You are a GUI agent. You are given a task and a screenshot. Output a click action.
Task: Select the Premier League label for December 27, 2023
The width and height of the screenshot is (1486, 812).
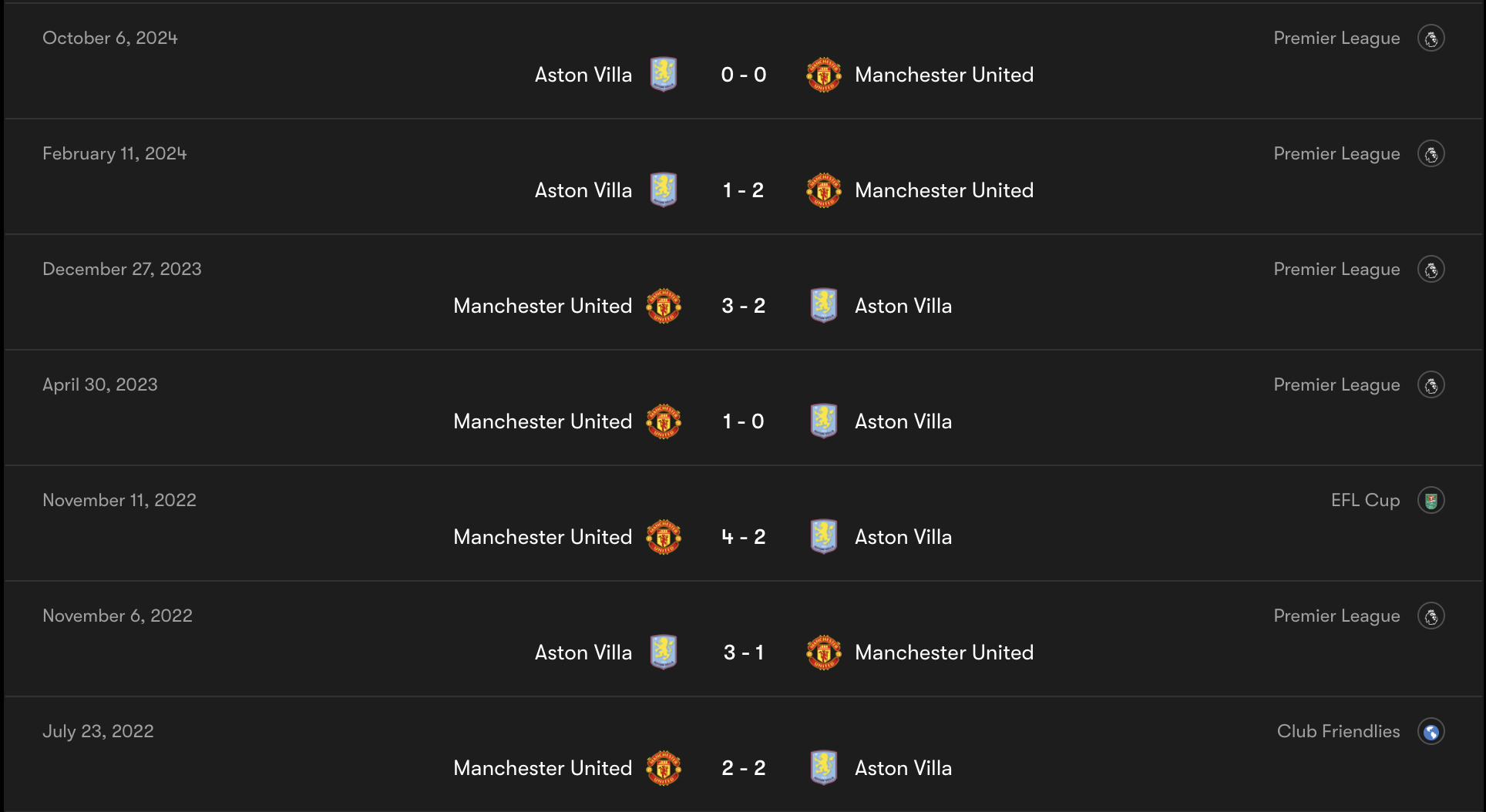[1336, 270]
